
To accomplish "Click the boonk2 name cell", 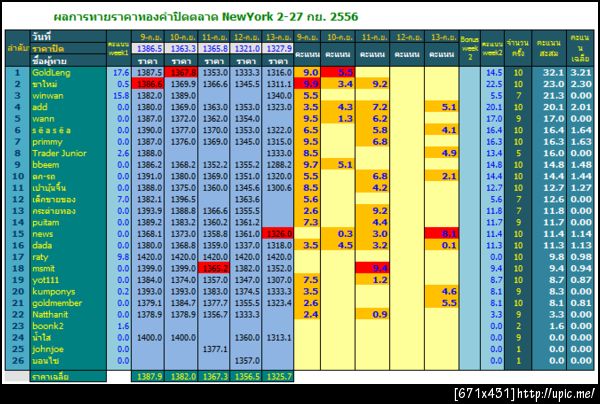I will click(x=68, y=326).
